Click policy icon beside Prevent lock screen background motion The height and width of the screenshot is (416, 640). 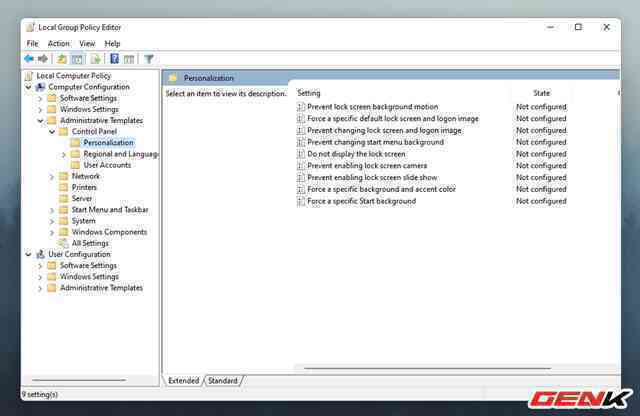point(301,107)
